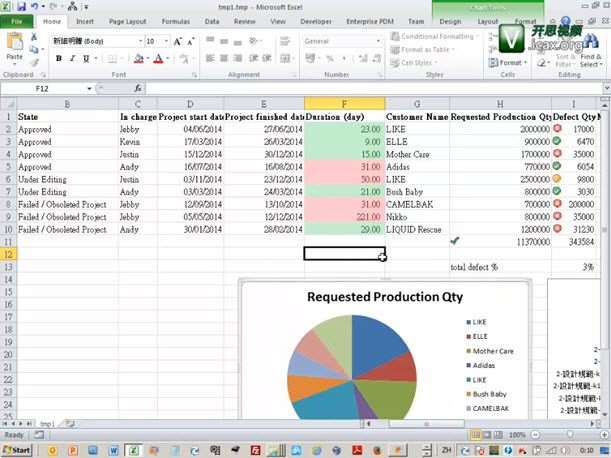Viewport: 611px width, 458px height.
Task: Click the Save icon in quick access toolbar
Action: (22, 7)
